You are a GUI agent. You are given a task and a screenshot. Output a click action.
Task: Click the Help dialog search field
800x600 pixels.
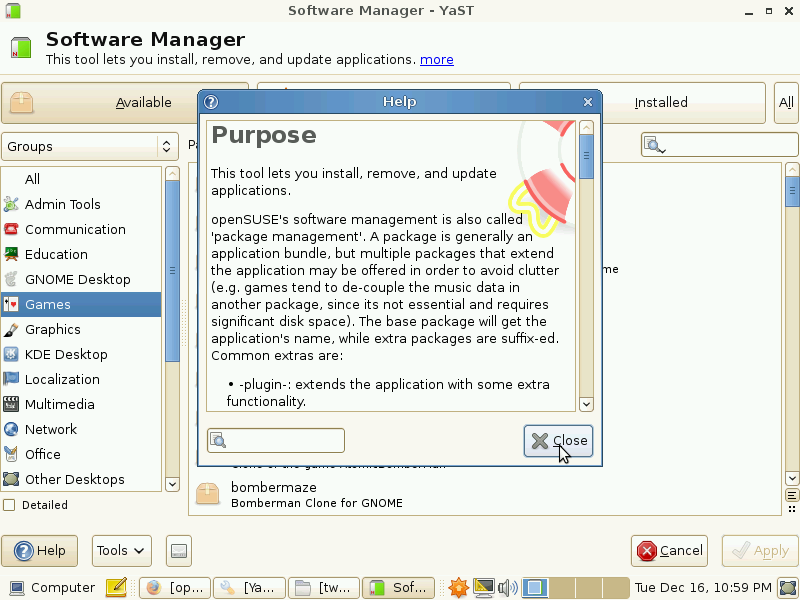click(x=276, y=440)
